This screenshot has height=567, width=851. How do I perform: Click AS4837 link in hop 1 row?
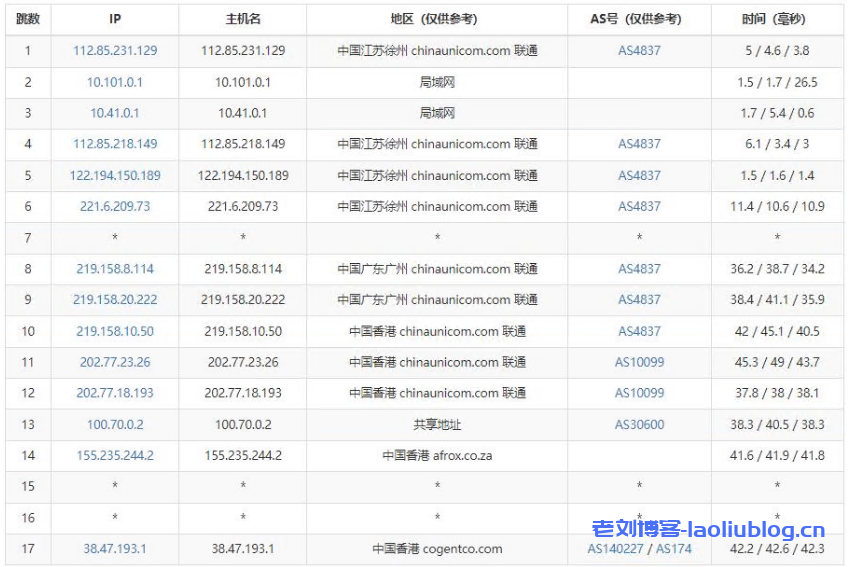click(x=639, y=50)
